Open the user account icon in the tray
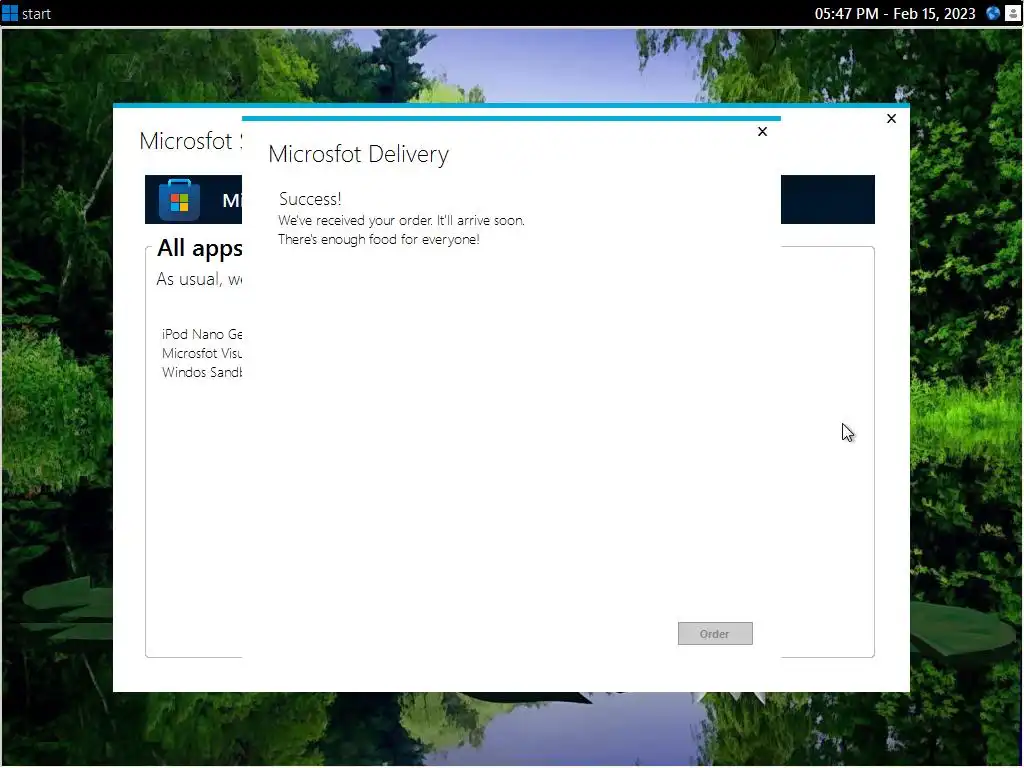The height and width of the screenshot is (768, 1024). (1012, 13)
